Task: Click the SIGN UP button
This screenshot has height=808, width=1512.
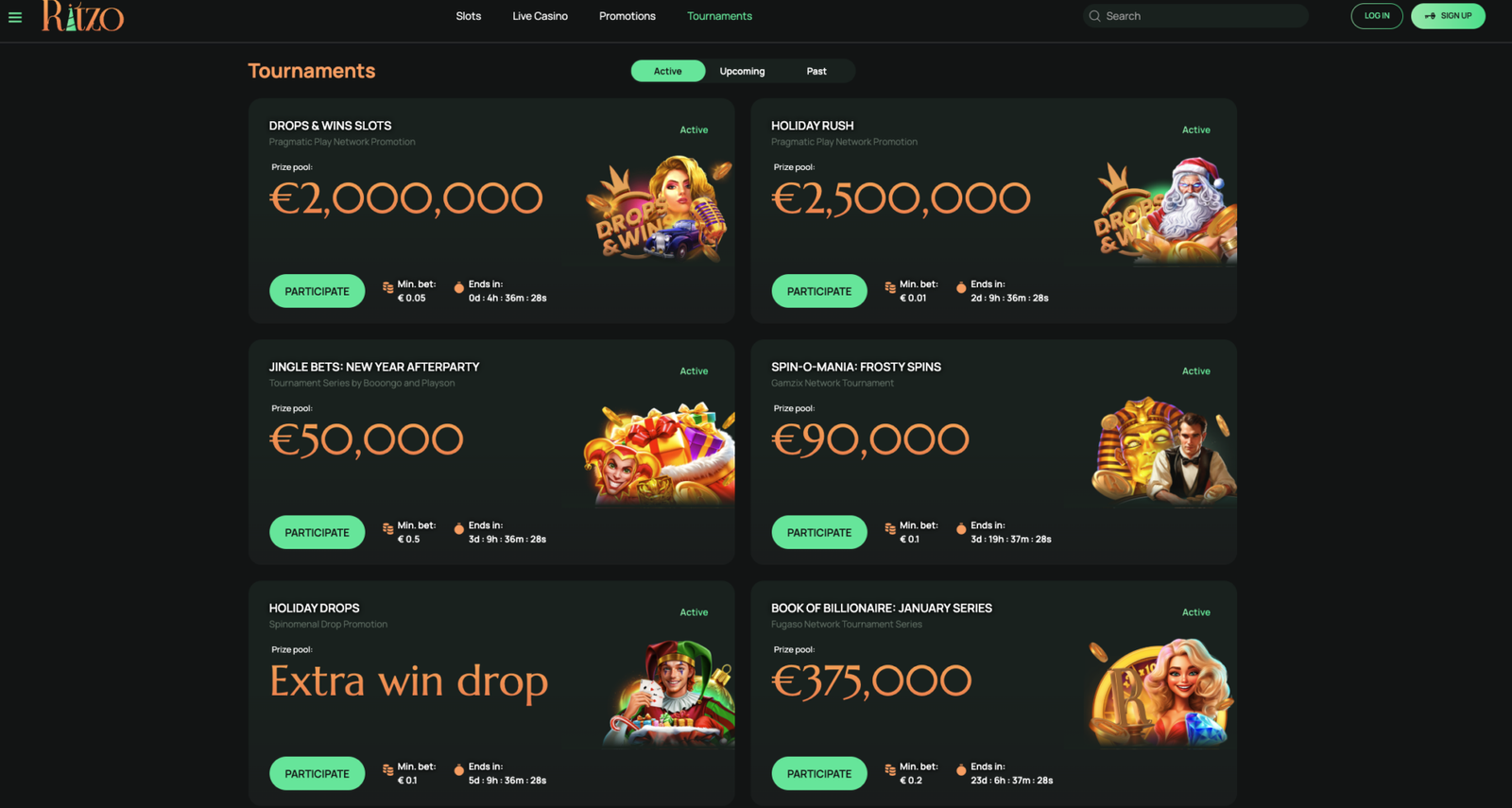Action: pos(1448,16)
